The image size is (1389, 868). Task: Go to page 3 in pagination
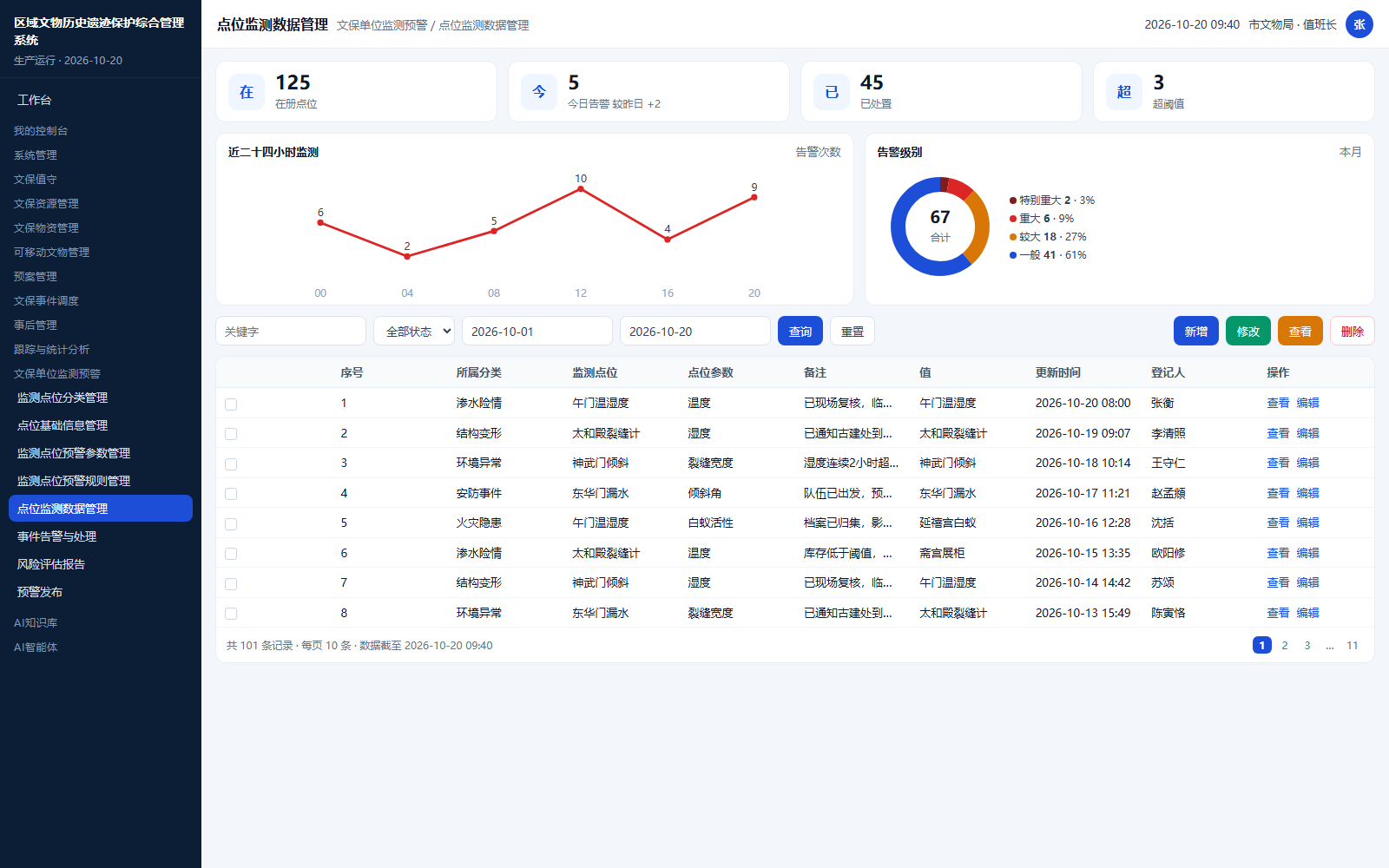(x=1307, y=645)
